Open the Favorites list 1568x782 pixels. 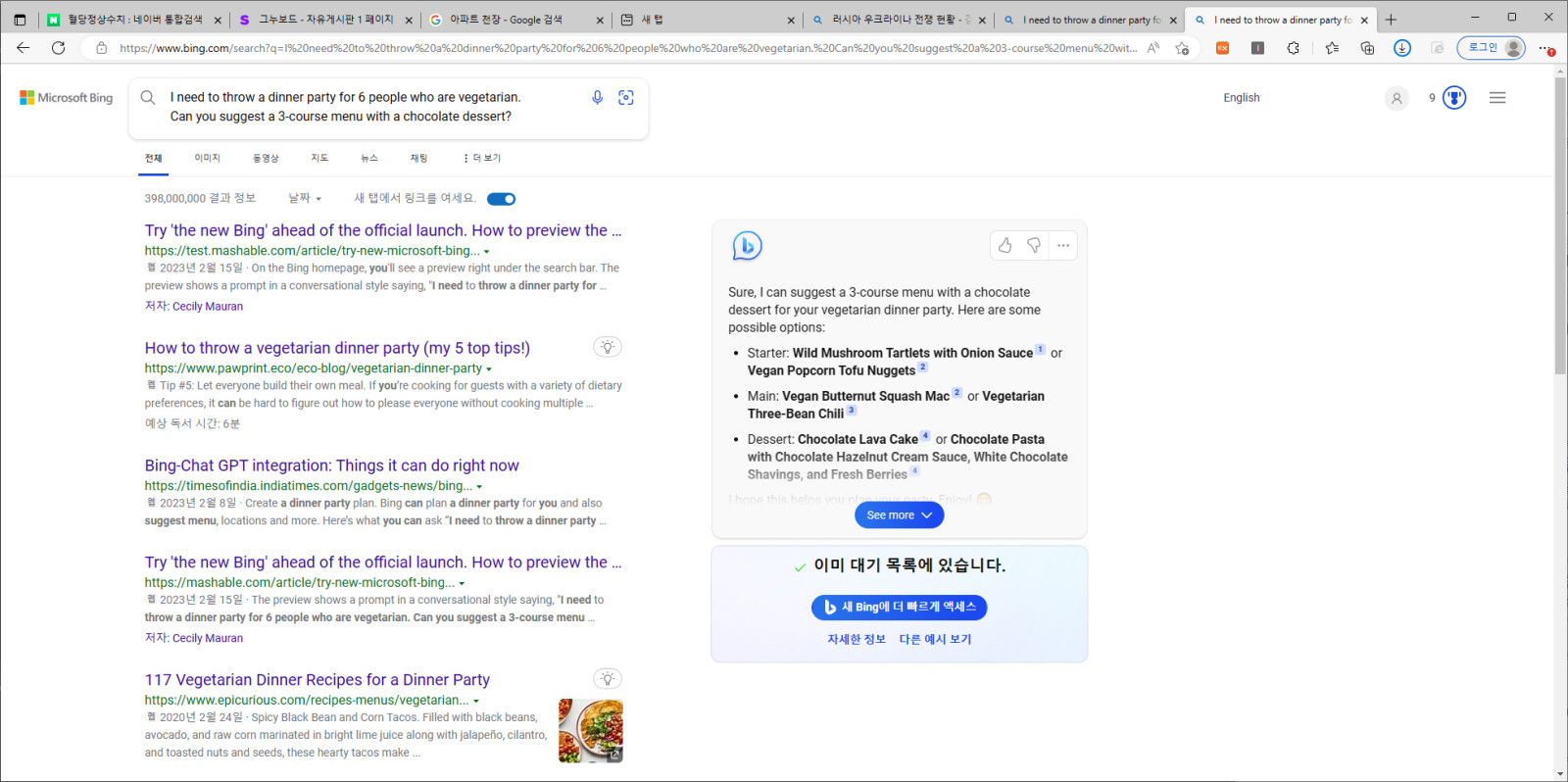pos(1332,47)
